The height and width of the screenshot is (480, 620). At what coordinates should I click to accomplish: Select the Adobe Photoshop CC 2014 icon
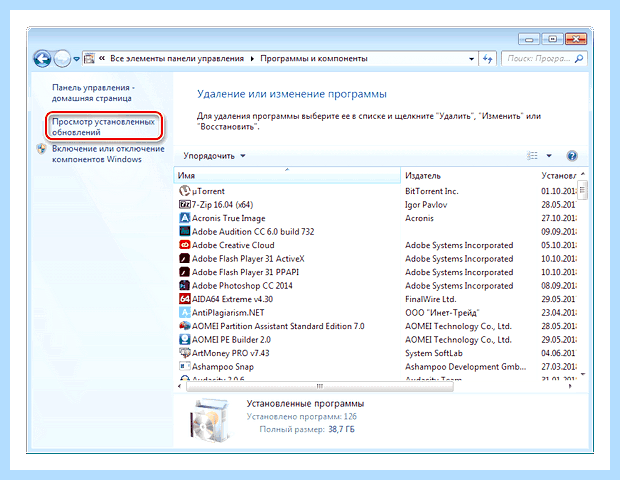184,285
